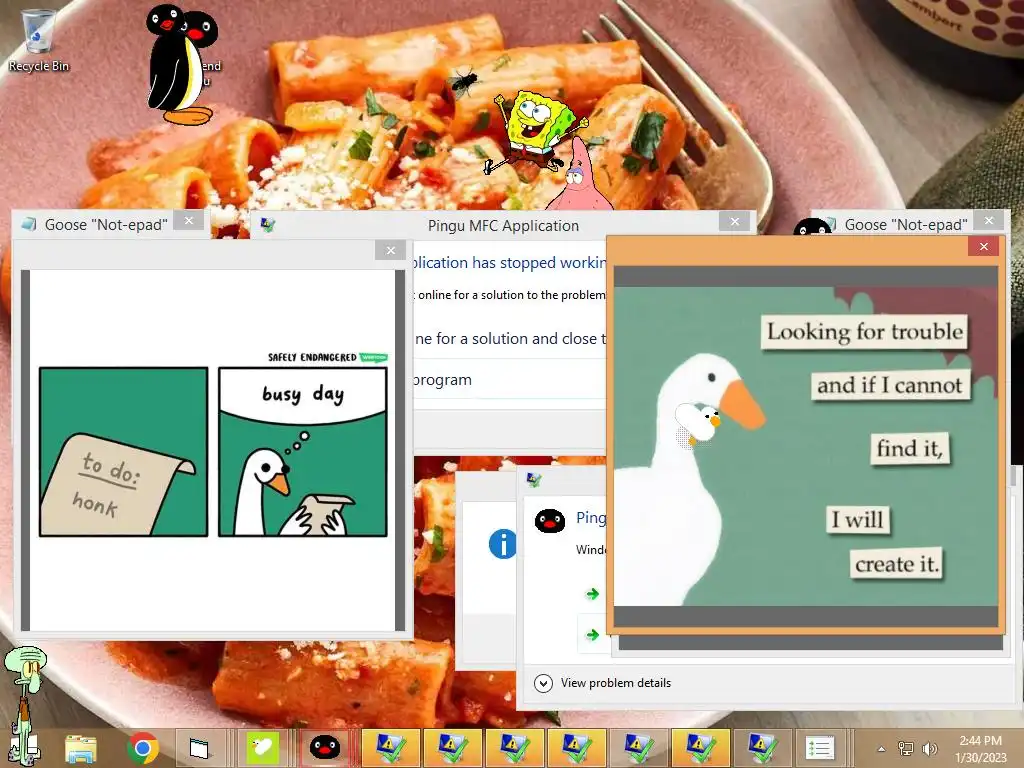Click the Pingu face behind right Not-epad window

click(812, 227)
